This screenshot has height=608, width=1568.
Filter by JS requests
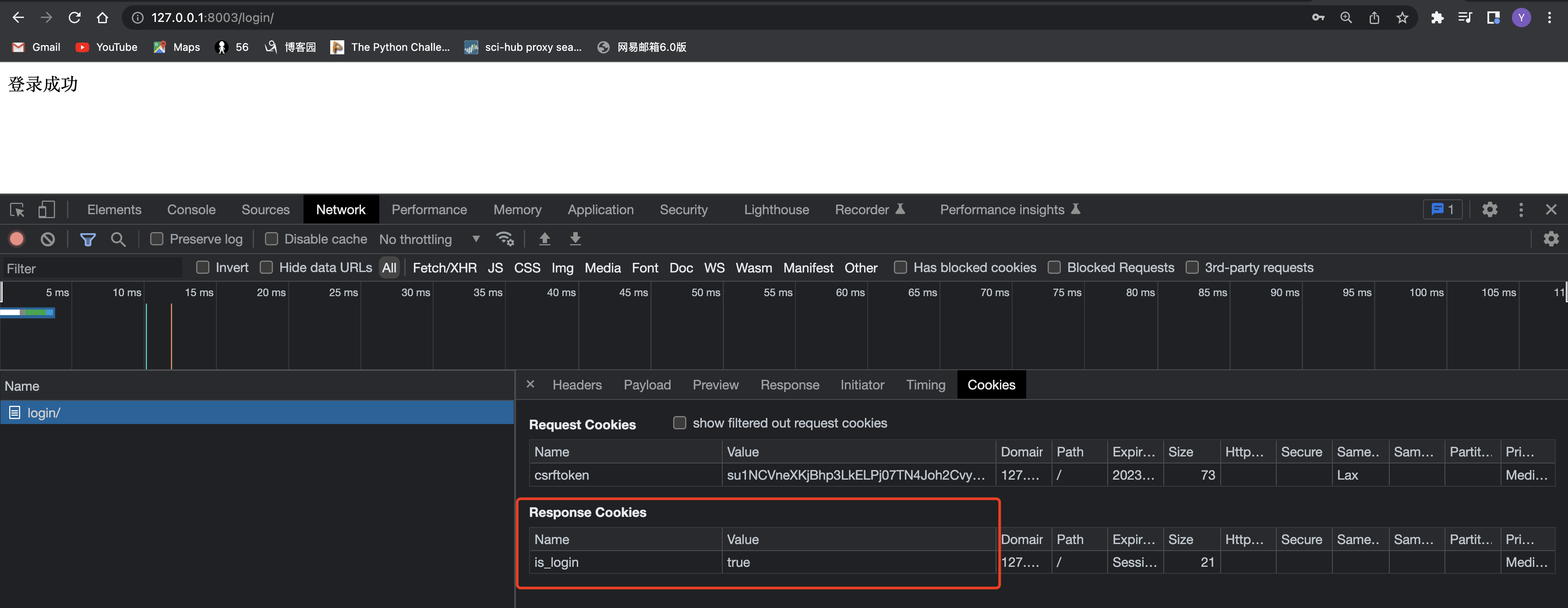pos(495,268)
